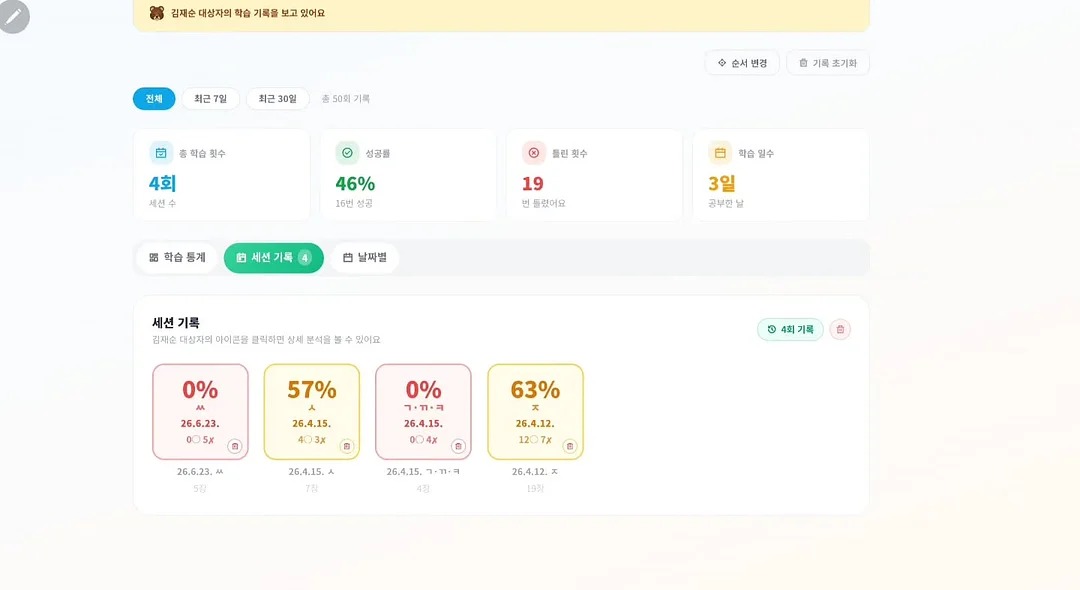Click the 4회 기록 history button
The width and height of the screenshot is (1080, 590).
coord(790,329)
